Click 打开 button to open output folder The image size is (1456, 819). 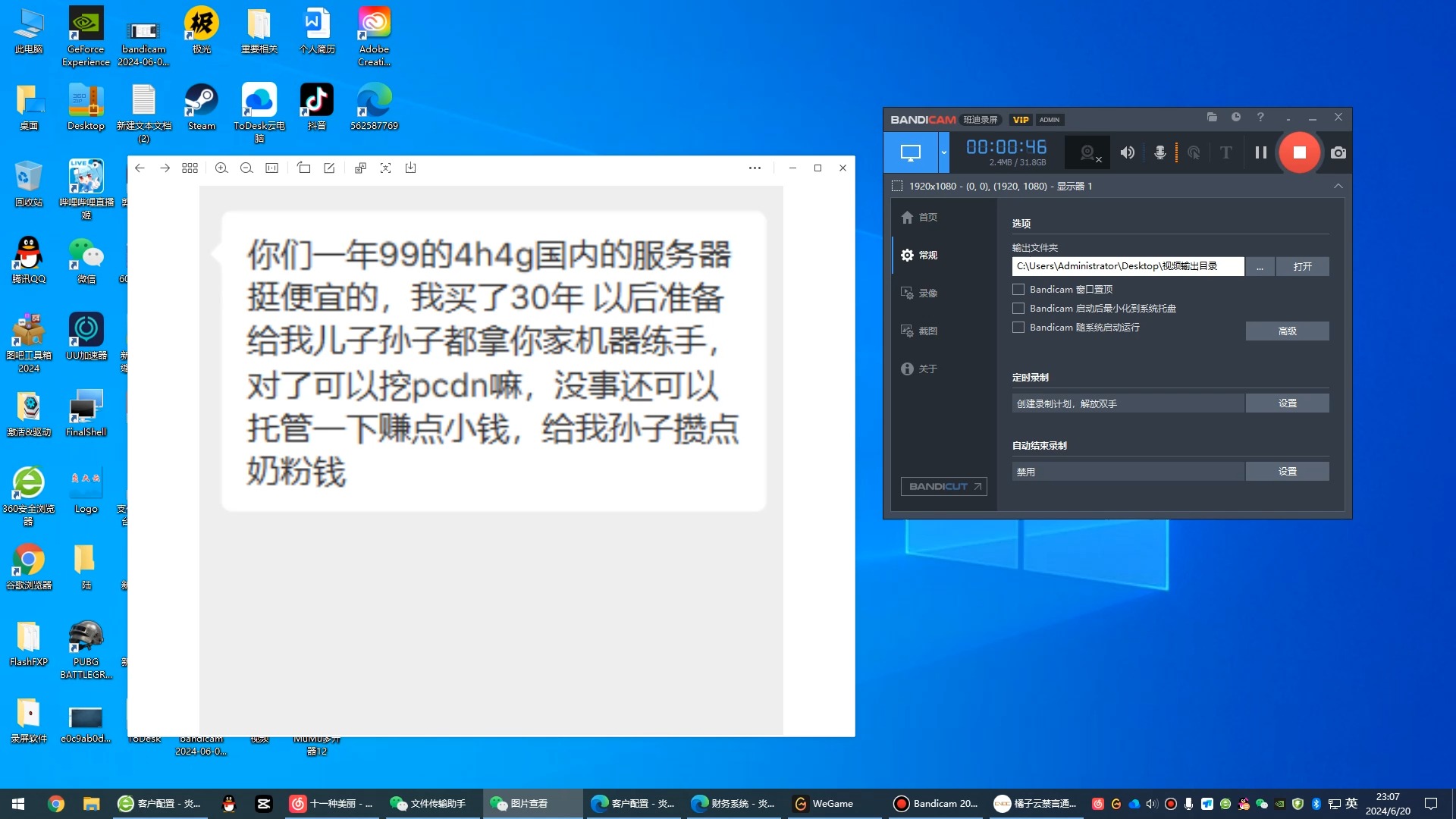point(1302,266)
